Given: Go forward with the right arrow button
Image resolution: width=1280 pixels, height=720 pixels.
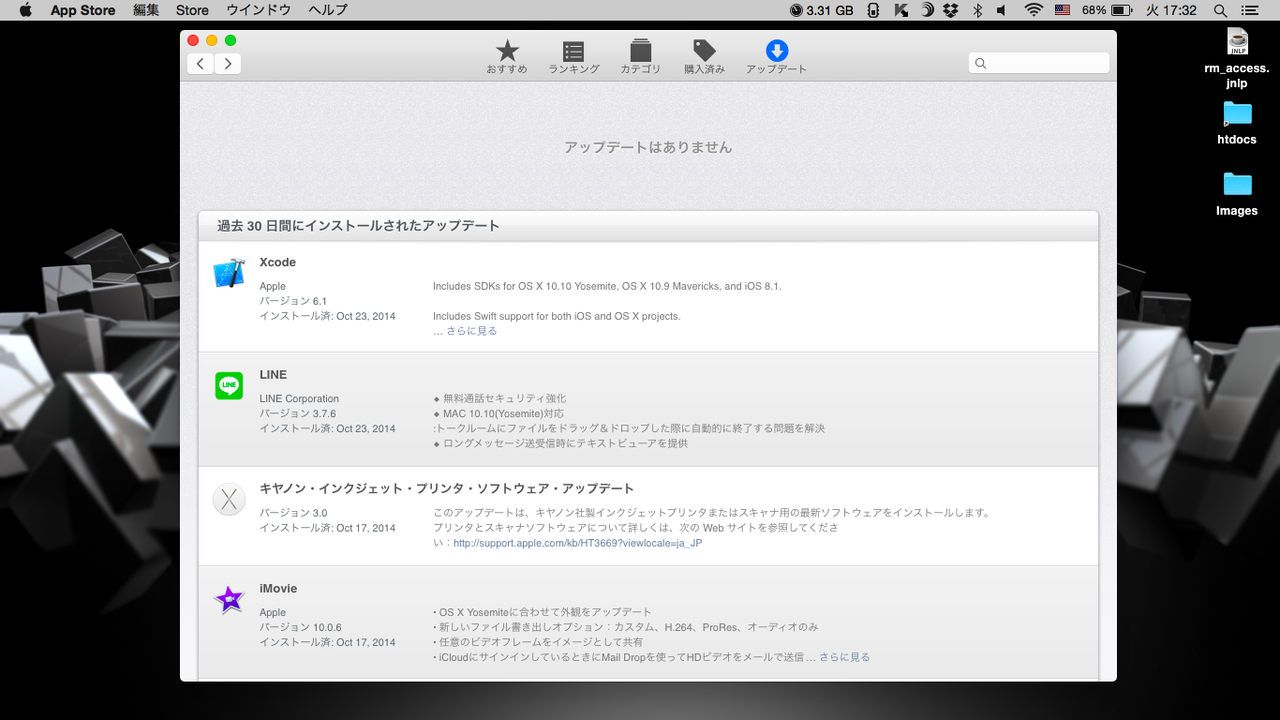Looking at the screenshot, I should pyautogui.click(x=228, y=64).
